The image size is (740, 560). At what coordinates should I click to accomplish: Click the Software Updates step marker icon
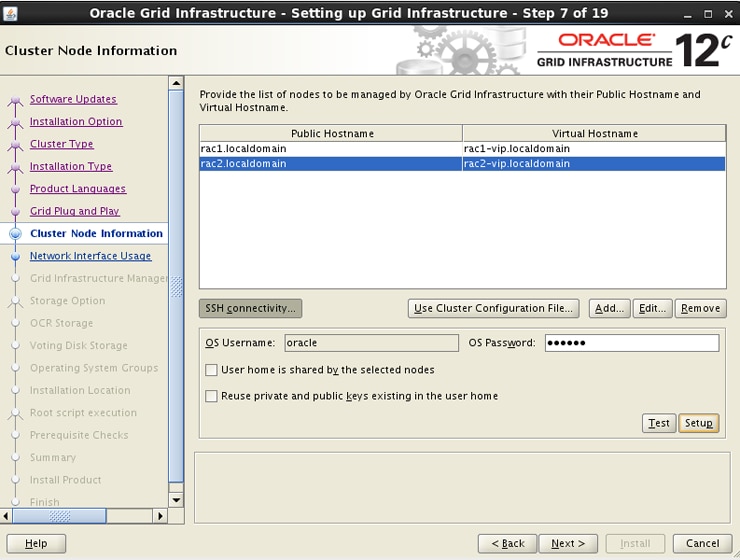pyautogui.click(x=15, y=100)
